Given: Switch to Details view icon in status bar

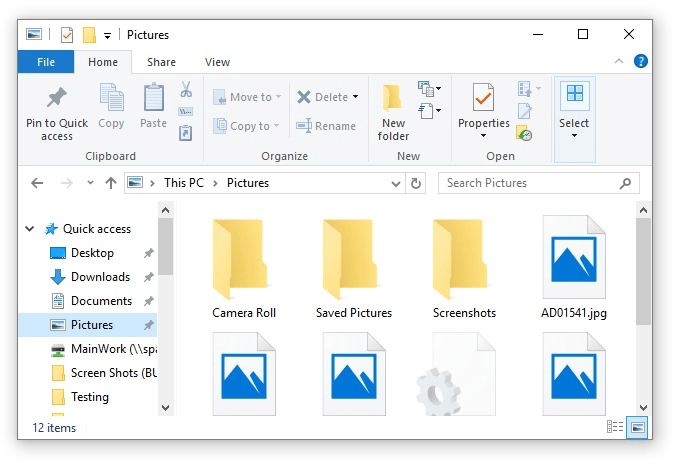Looking at the screenshot, I should point(615,427).
